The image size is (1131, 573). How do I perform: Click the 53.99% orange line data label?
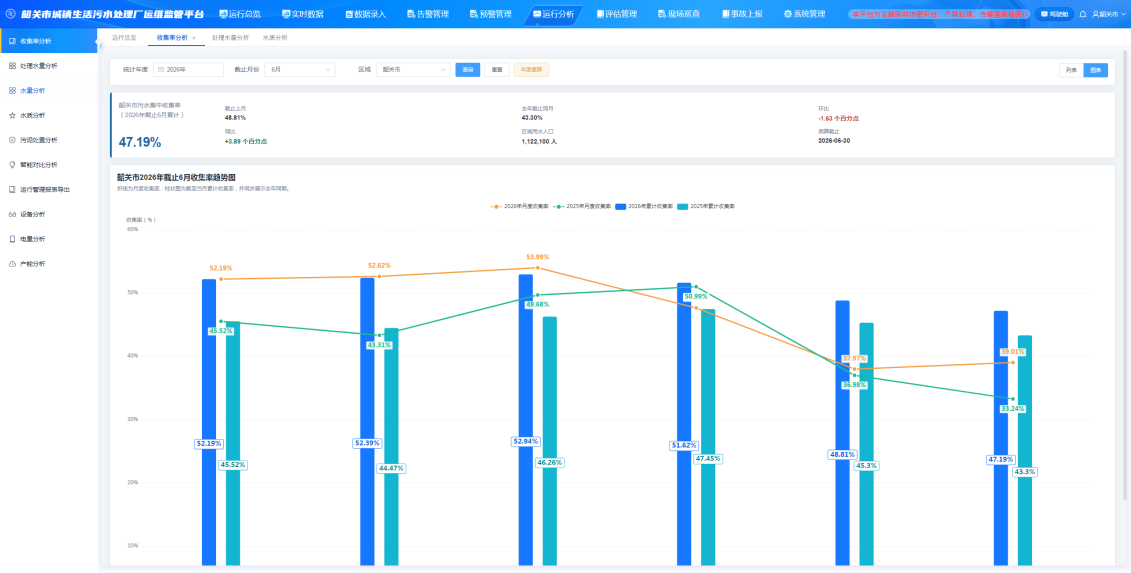538,257
